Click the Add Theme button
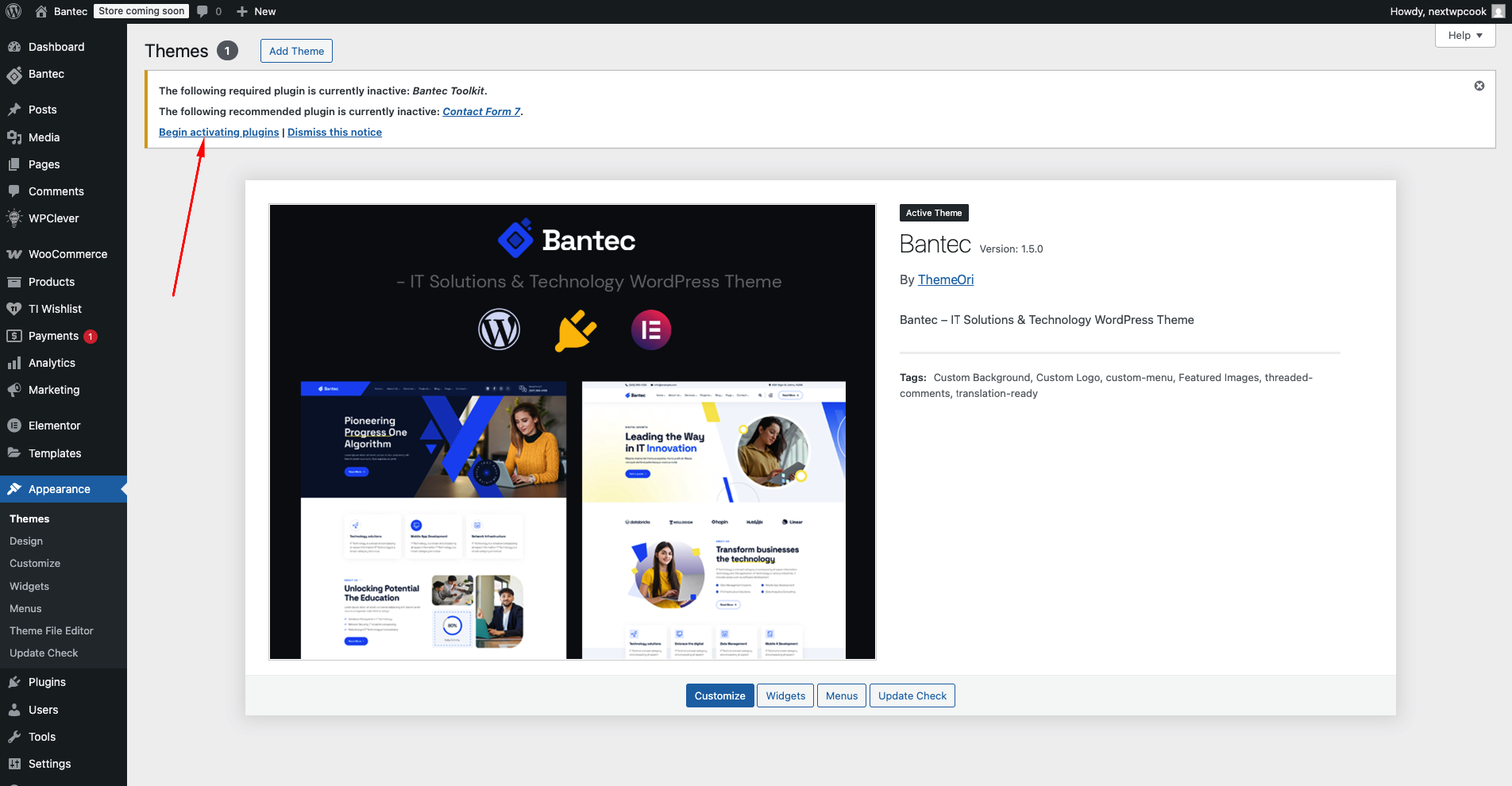Image resolution: width=1512 pixels, height=786 pixels. tap(296, 51)
